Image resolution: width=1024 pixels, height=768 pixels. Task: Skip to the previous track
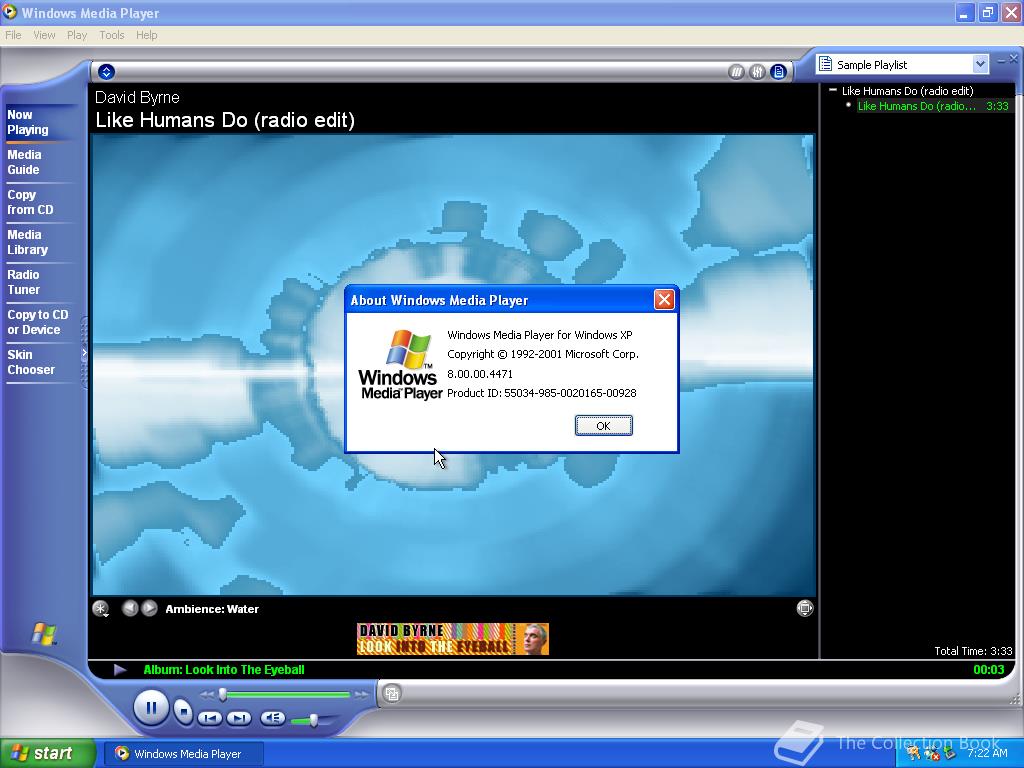tap(210, 718)
